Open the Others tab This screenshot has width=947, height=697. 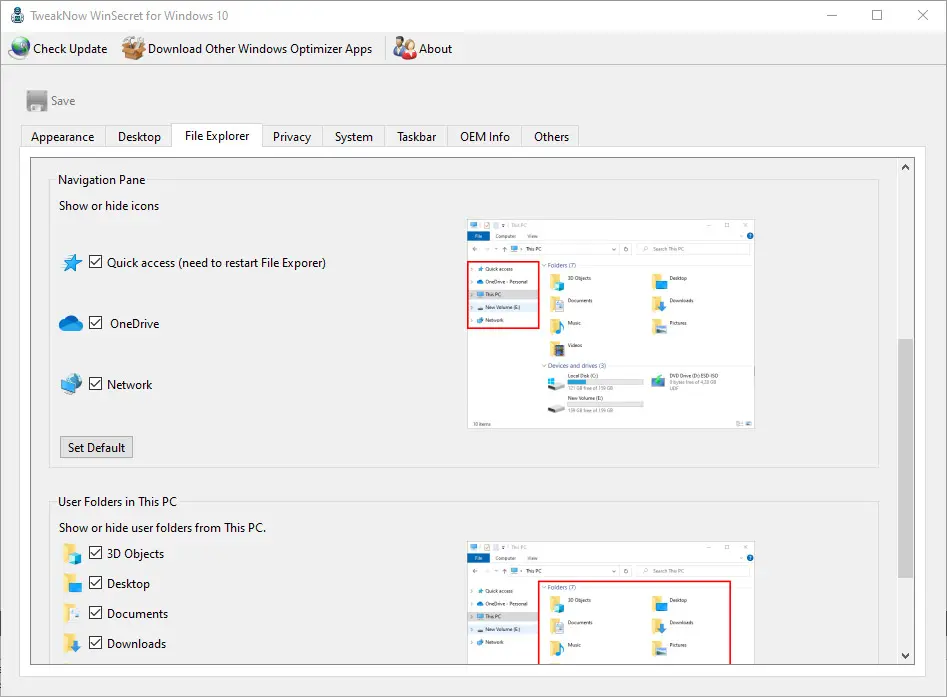[551, 137]
